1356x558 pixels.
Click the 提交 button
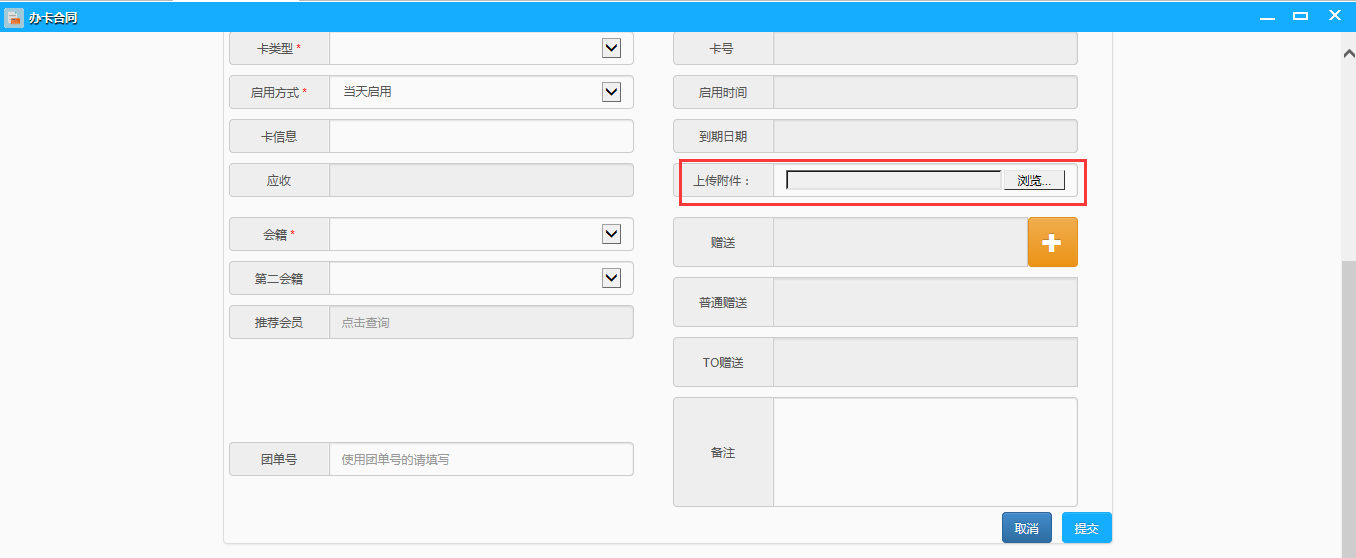[1087, 528]
